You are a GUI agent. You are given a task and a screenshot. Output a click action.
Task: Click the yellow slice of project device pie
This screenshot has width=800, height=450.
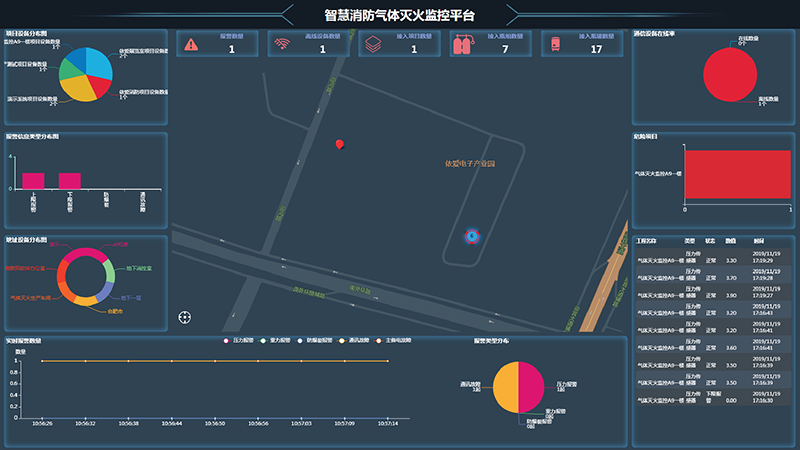(79, 89)
